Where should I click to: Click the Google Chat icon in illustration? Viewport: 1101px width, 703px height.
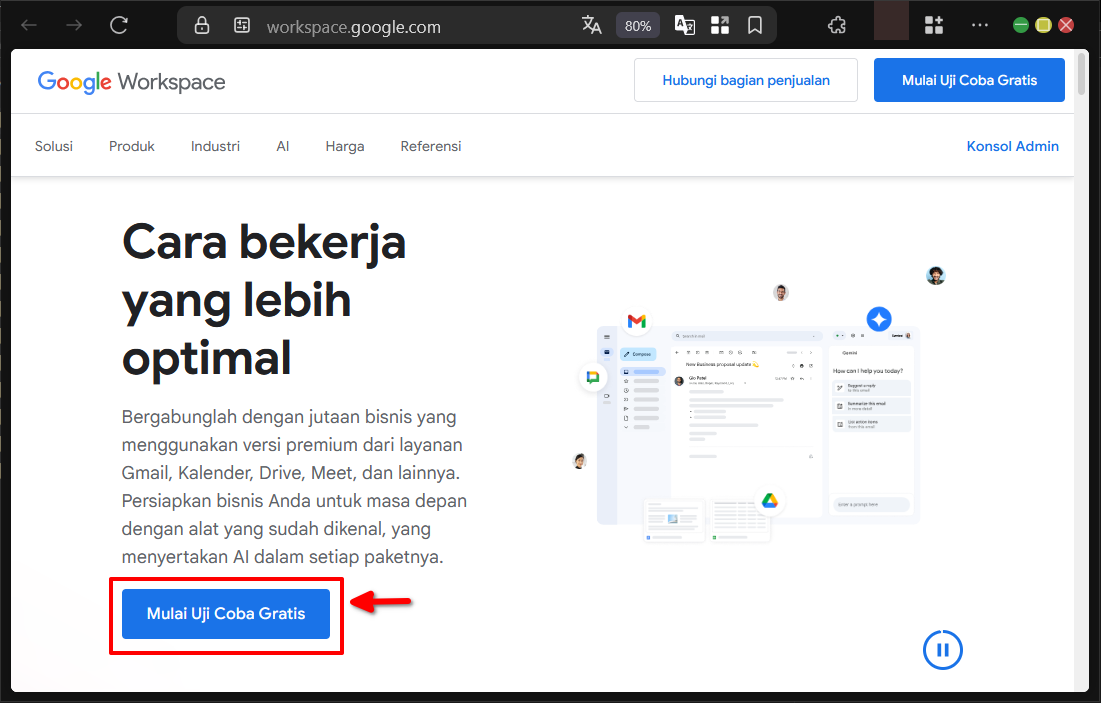[593, 377]
